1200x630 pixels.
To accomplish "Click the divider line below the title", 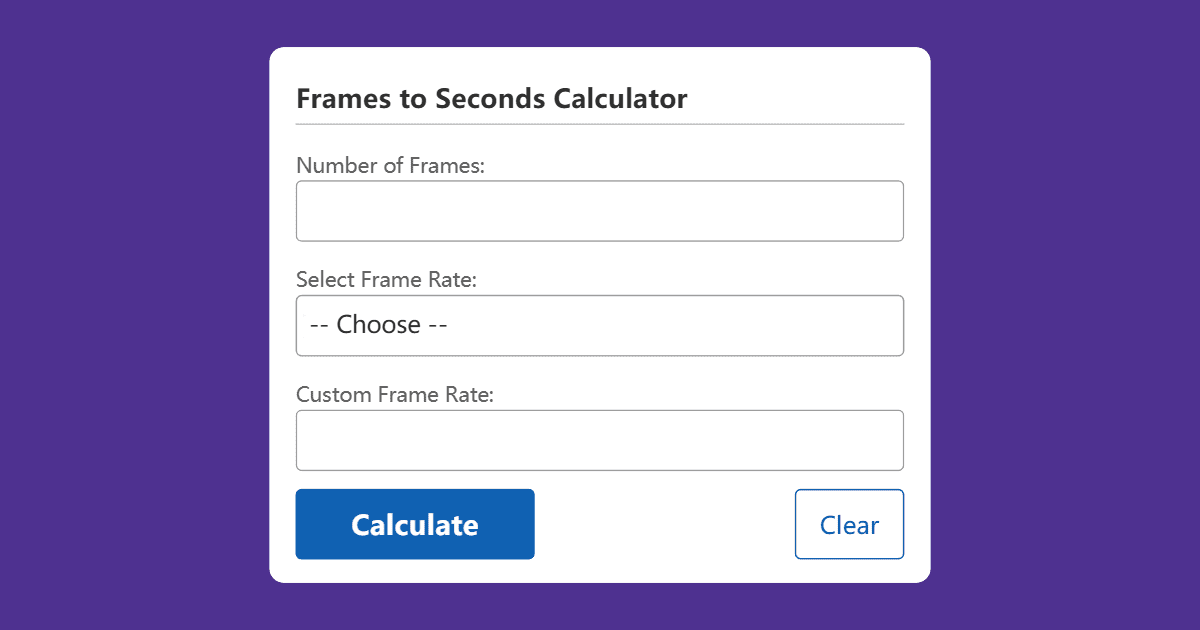I will coord(600,122).
